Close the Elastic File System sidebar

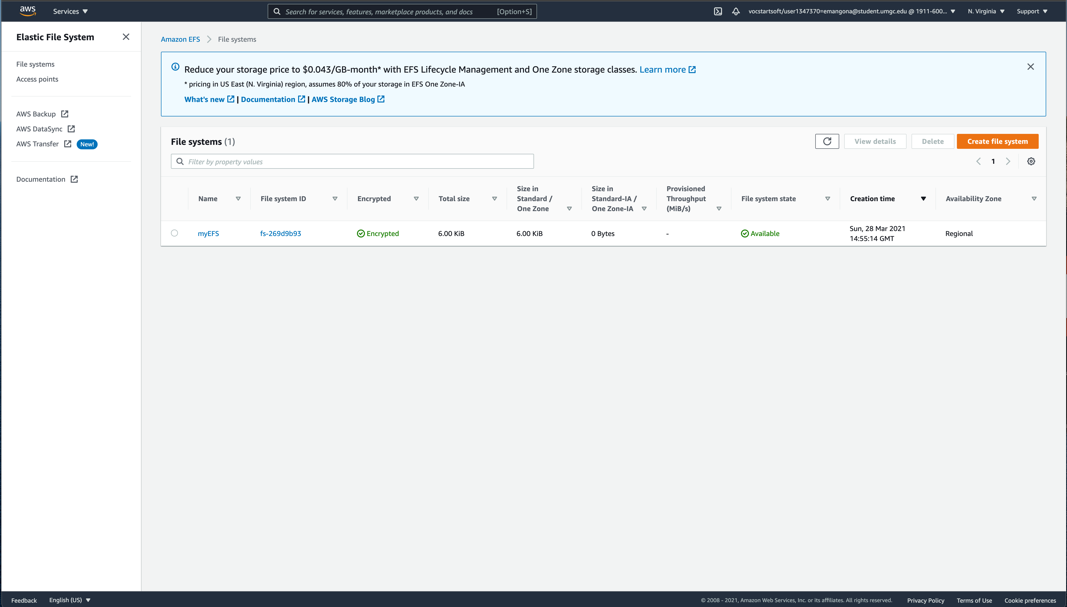[x=126, y=37]
